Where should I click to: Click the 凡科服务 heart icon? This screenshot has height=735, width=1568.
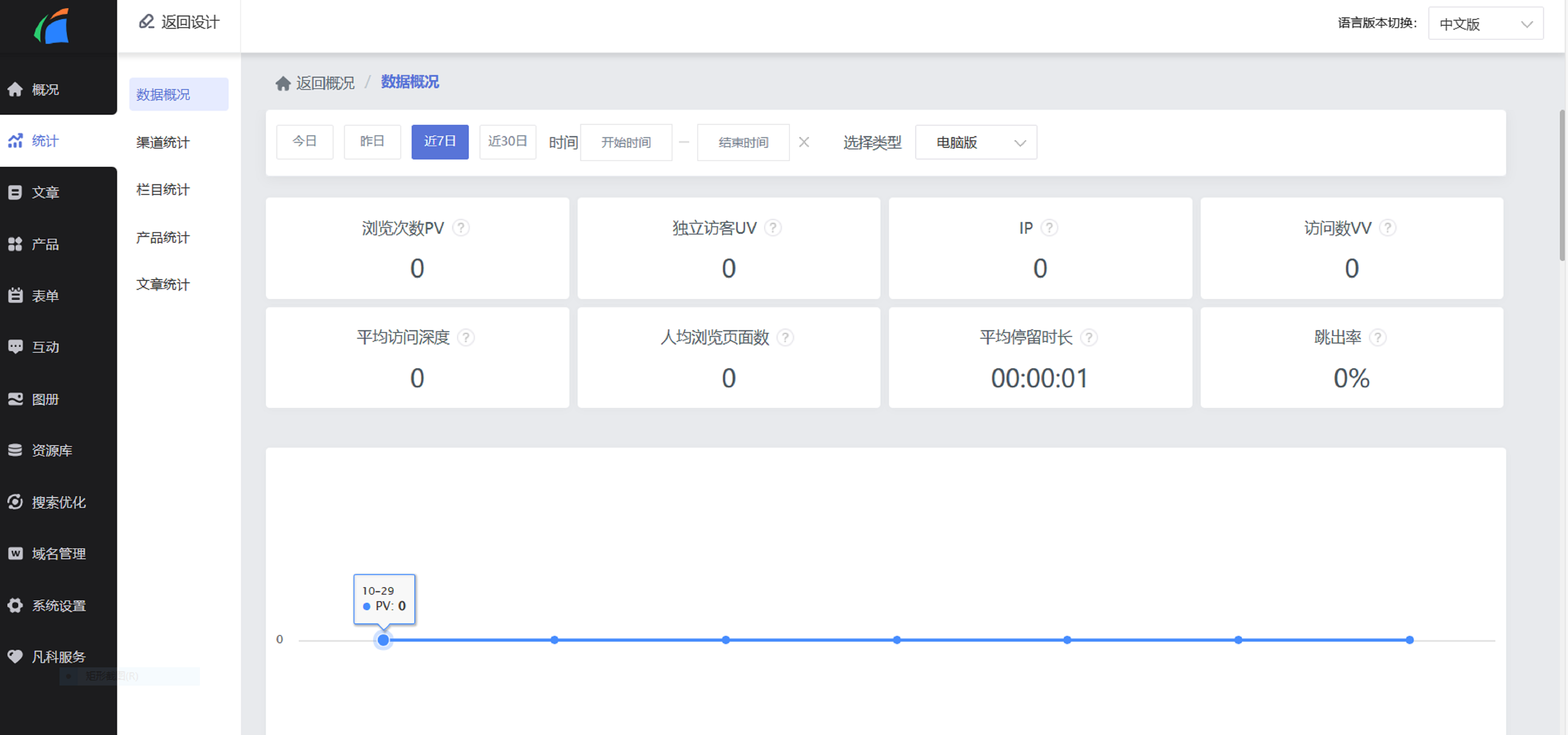point(15,656)
